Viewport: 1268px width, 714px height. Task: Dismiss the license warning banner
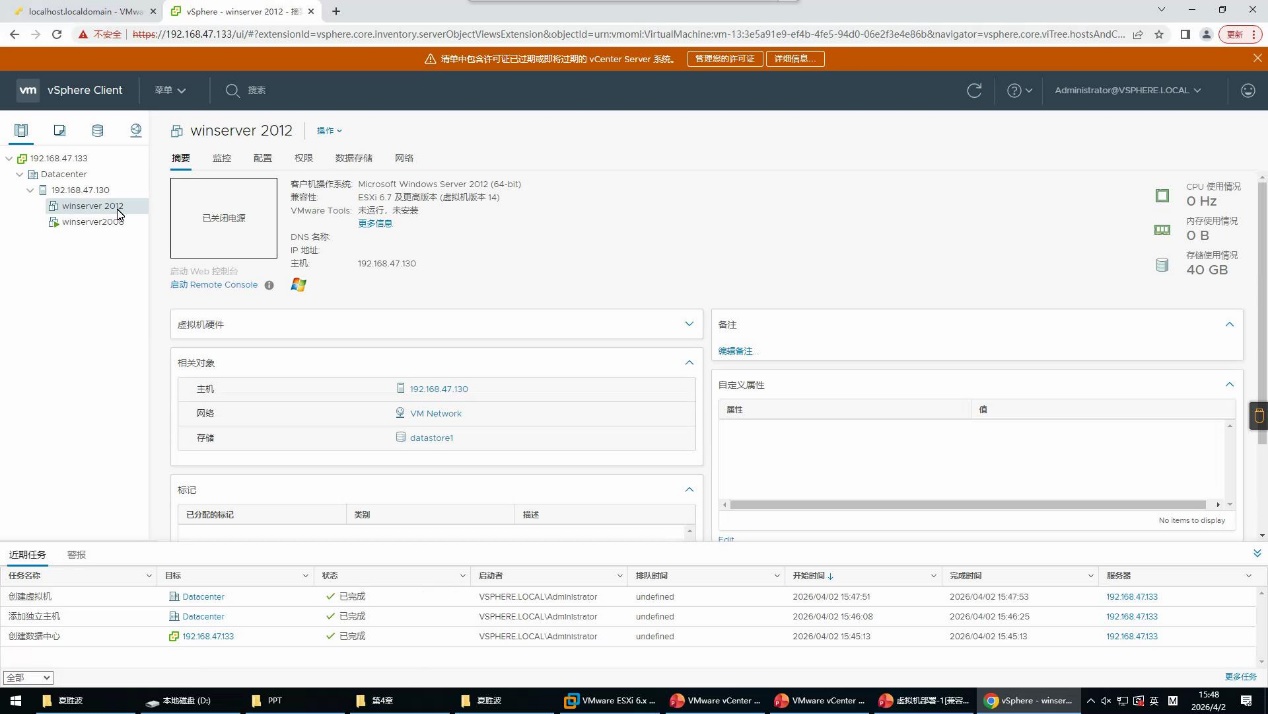(1257, 58)
